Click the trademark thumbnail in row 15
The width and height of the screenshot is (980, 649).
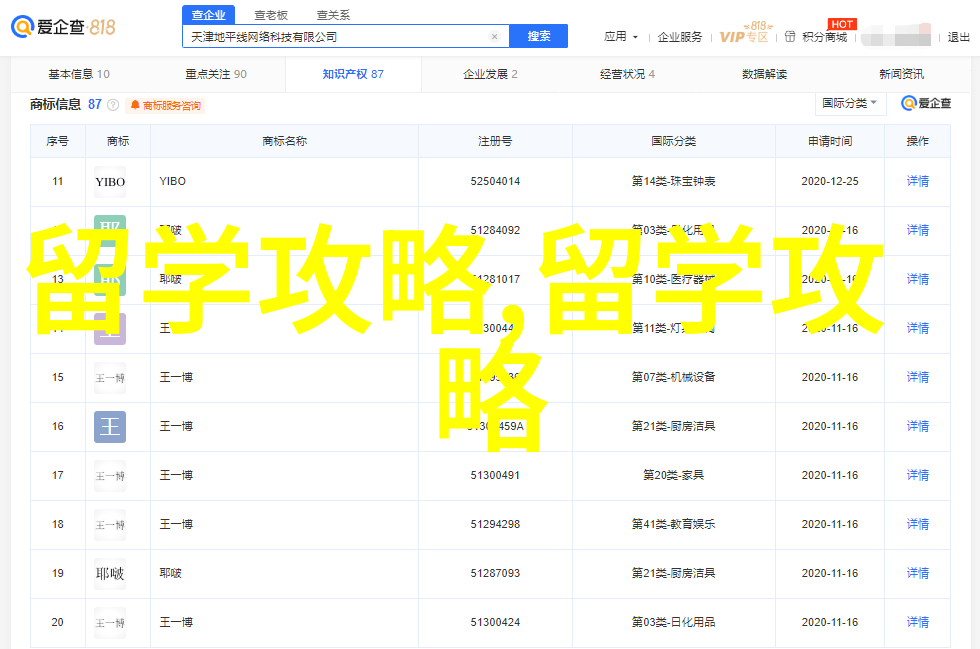click(110, 378)
